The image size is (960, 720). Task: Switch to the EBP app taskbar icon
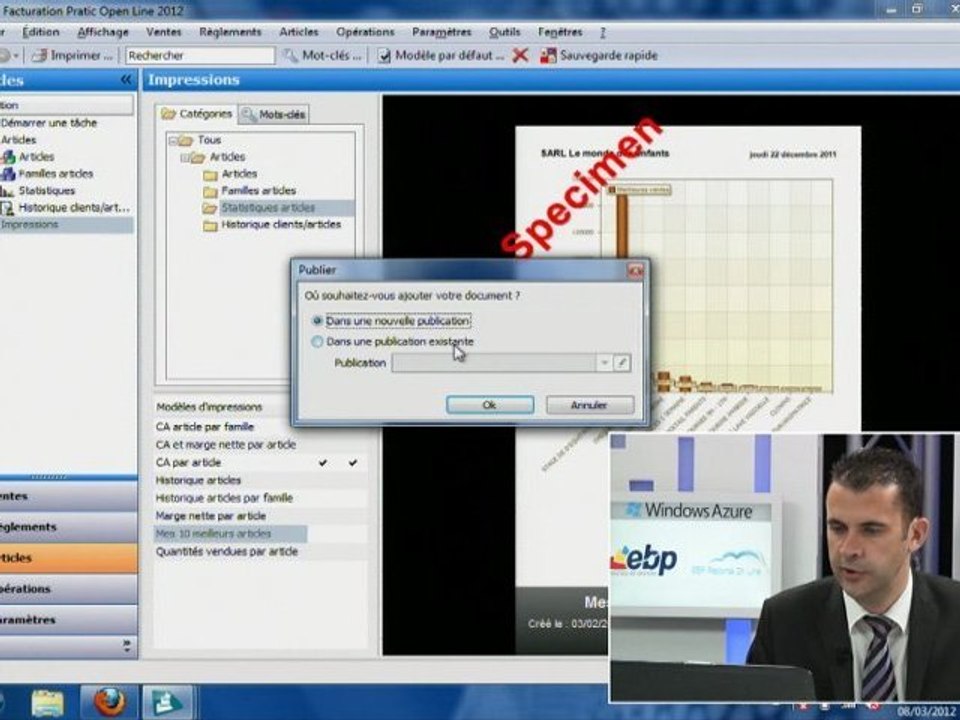click(x=168, y=702)
